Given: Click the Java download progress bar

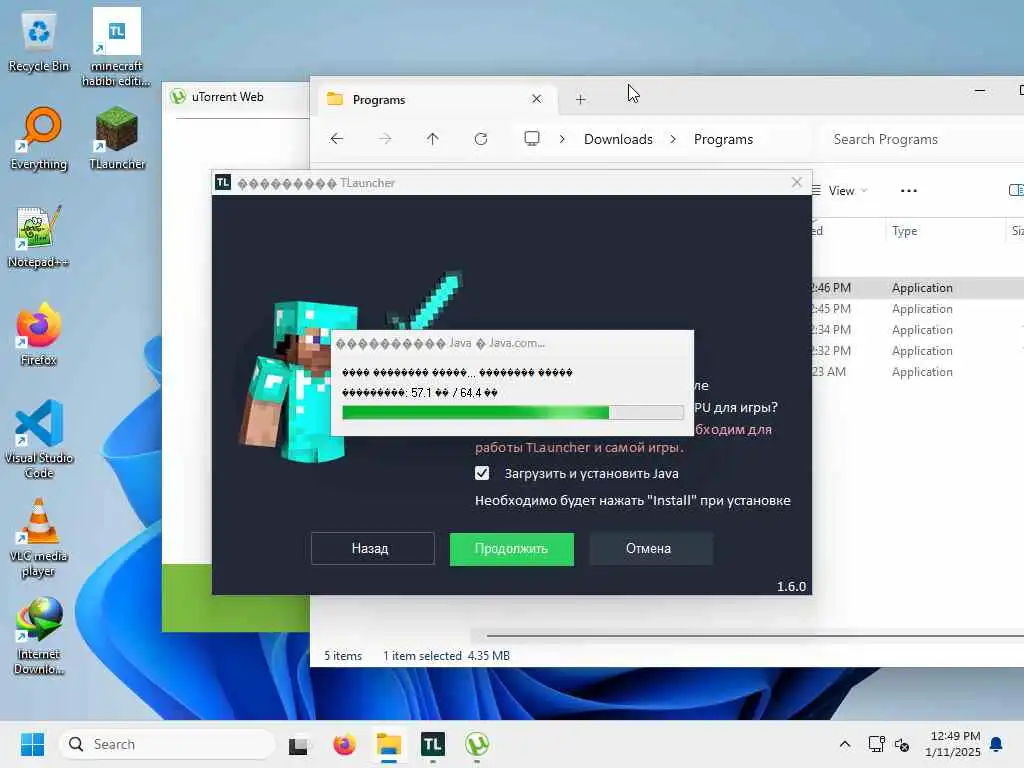Looking at the screenshot, I should click(513, 412).
